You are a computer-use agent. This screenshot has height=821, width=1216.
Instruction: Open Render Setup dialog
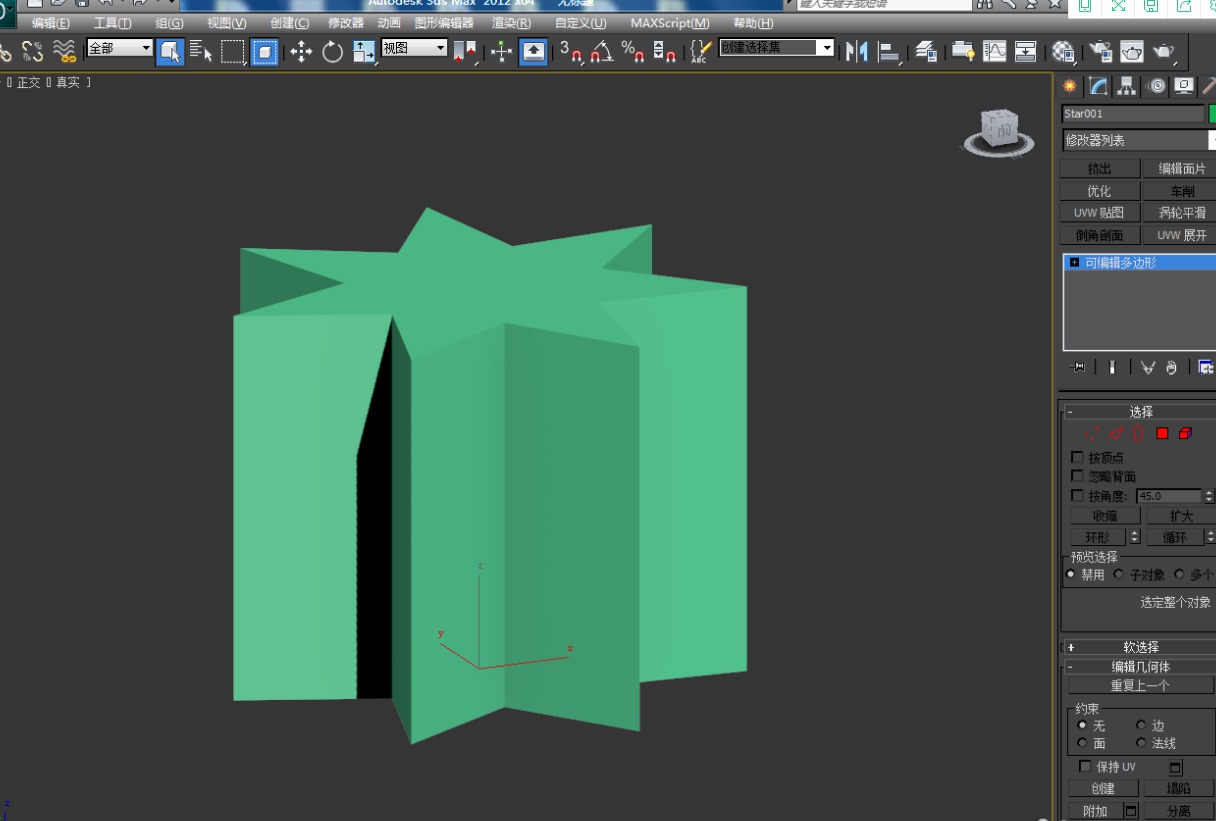pyautogui.click(x=1101, y=51)
